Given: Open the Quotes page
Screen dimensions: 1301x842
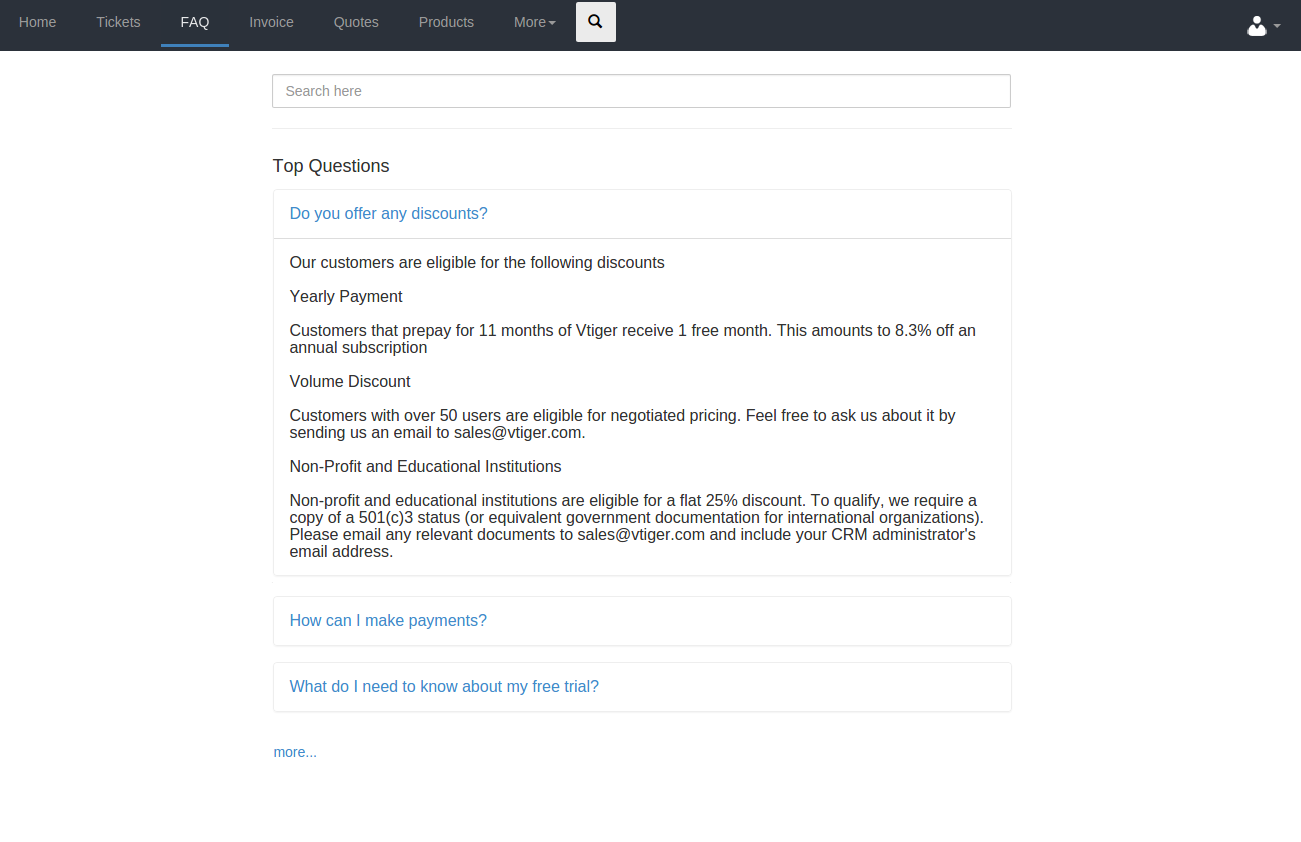Looking at the screenshot, I should [356, 22].
